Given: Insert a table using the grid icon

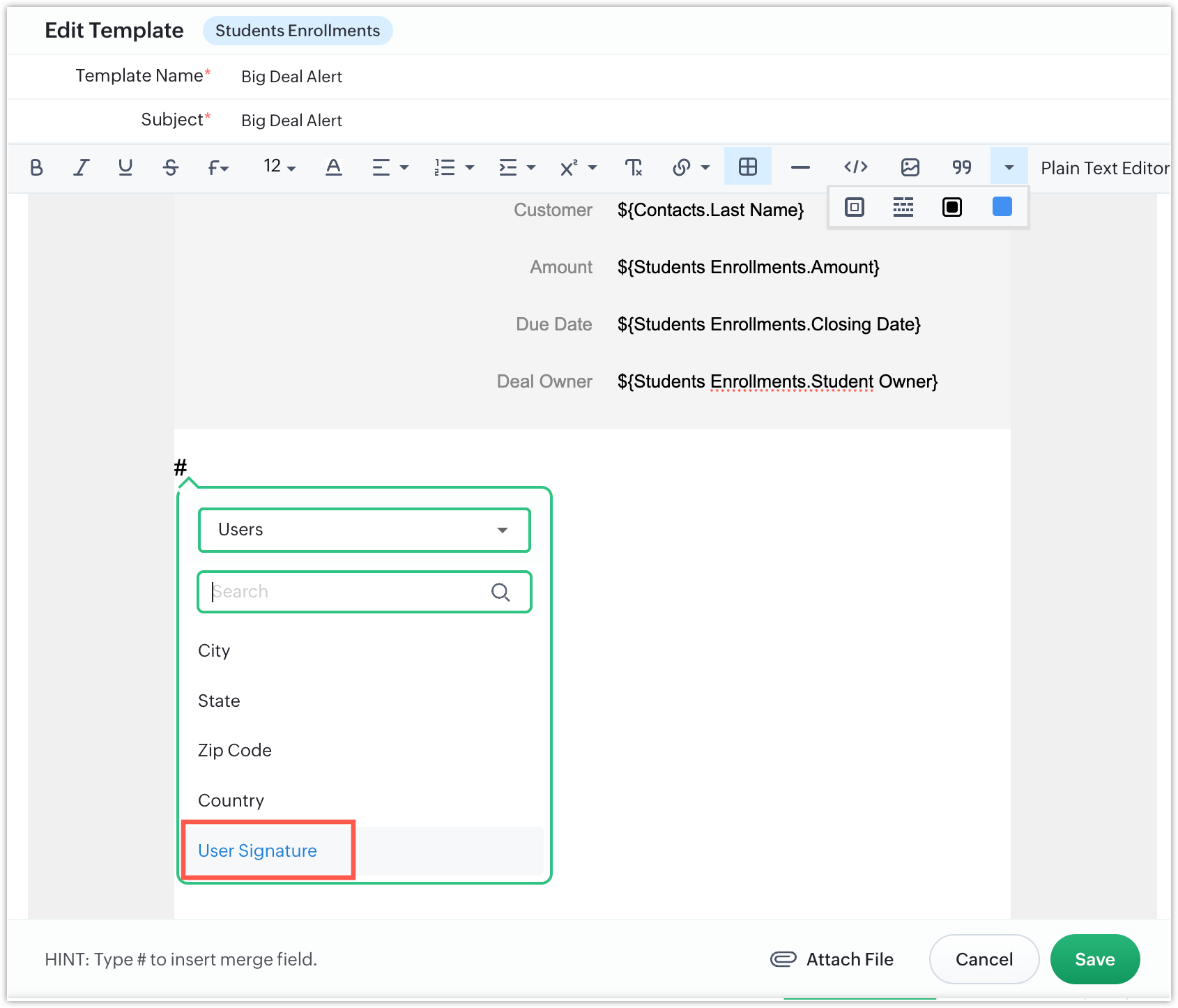Looking at the screenshot, I should click(x=747, y=167).
